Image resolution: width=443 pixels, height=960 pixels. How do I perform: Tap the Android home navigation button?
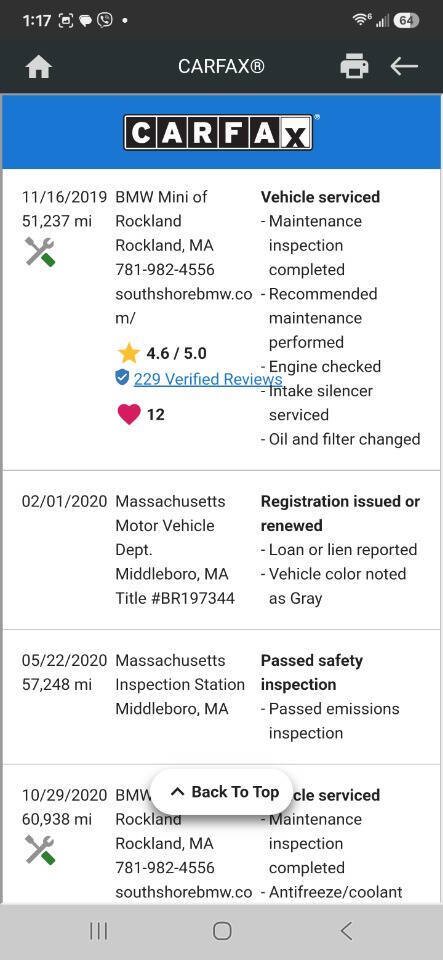(x=222, y=931)
